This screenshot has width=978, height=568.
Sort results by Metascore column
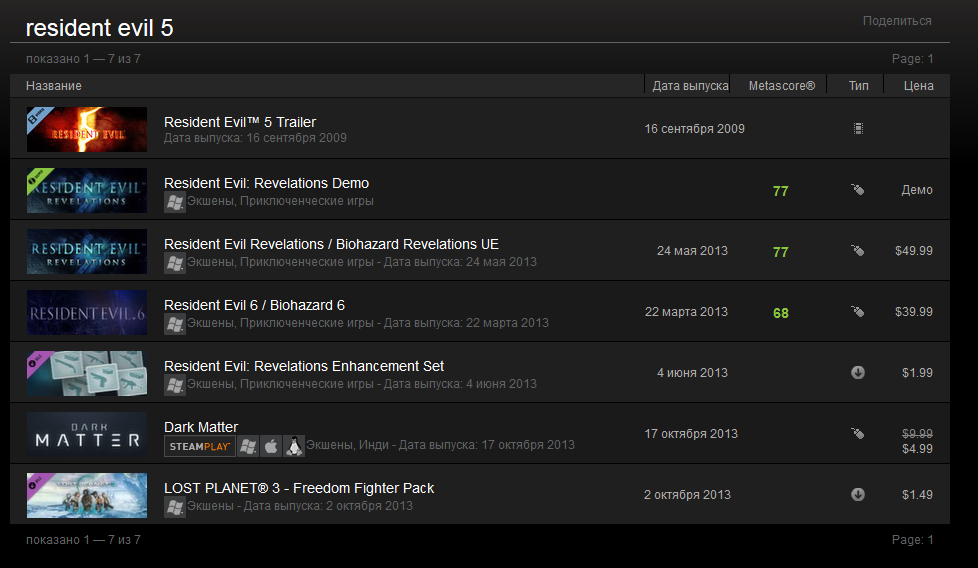pyautogui.click(x=781, y=86)
